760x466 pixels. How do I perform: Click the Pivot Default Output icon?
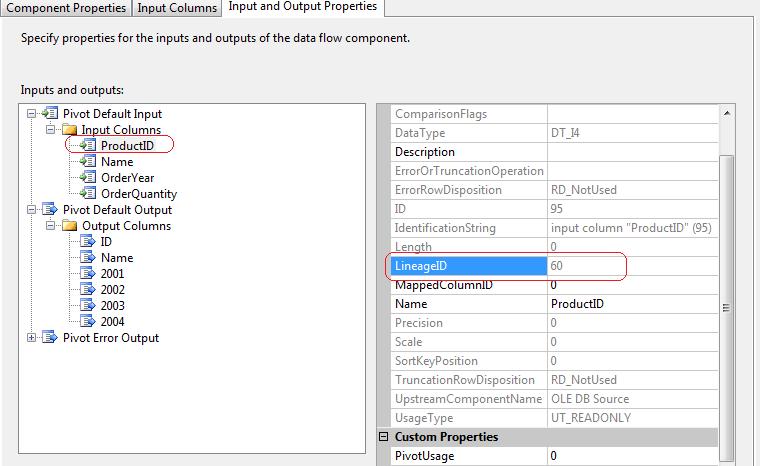click(49, 210)
